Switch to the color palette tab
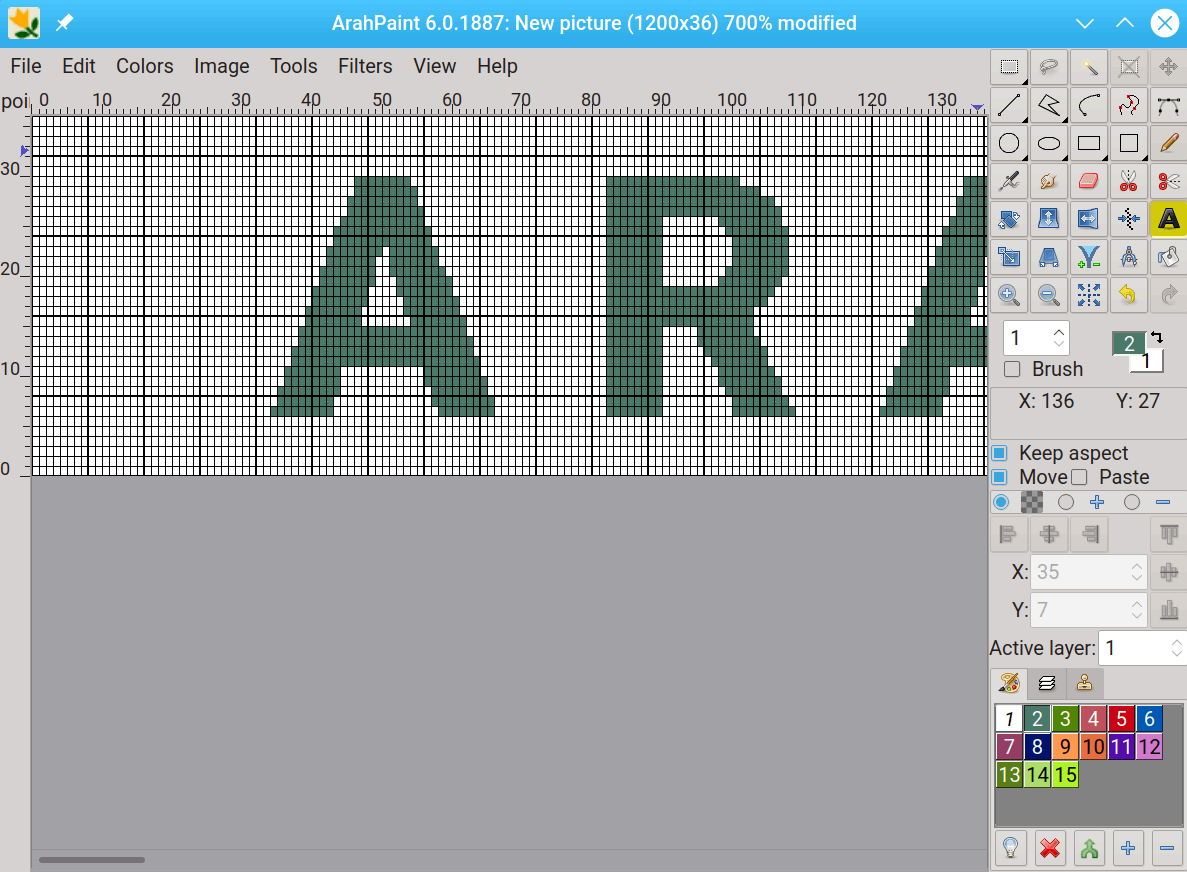1187x872 pixels. point(1009,684)
